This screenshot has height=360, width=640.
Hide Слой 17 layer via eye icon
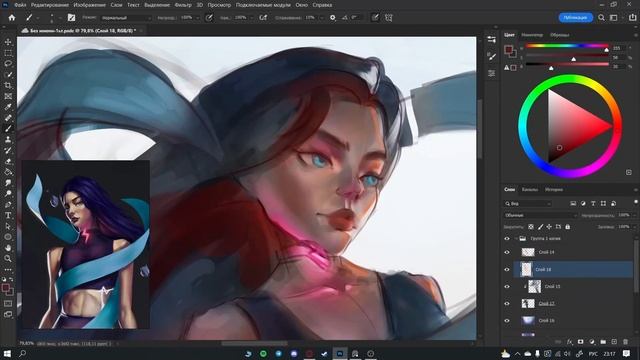[x=507, y=303]
